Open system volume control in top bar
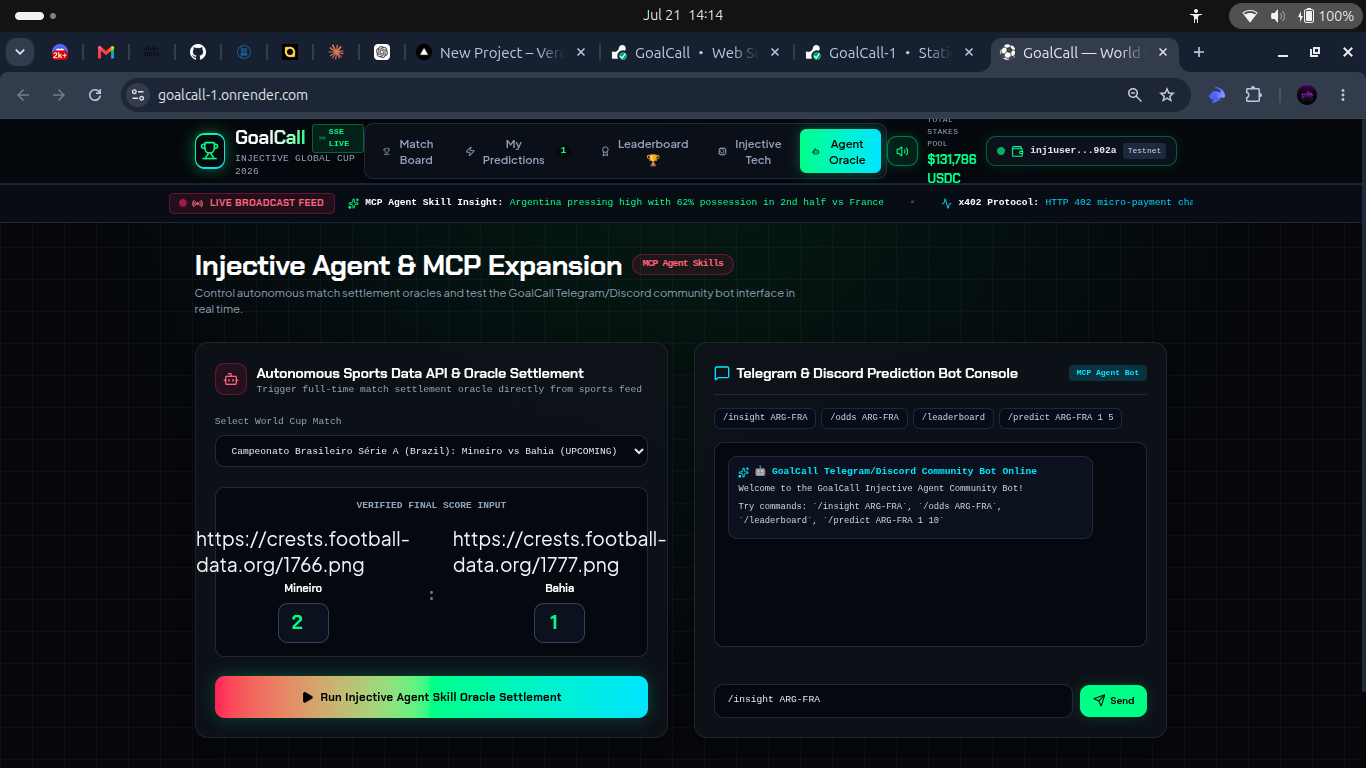Viewport: 1366px width, 768px height. click(1278, 16)
